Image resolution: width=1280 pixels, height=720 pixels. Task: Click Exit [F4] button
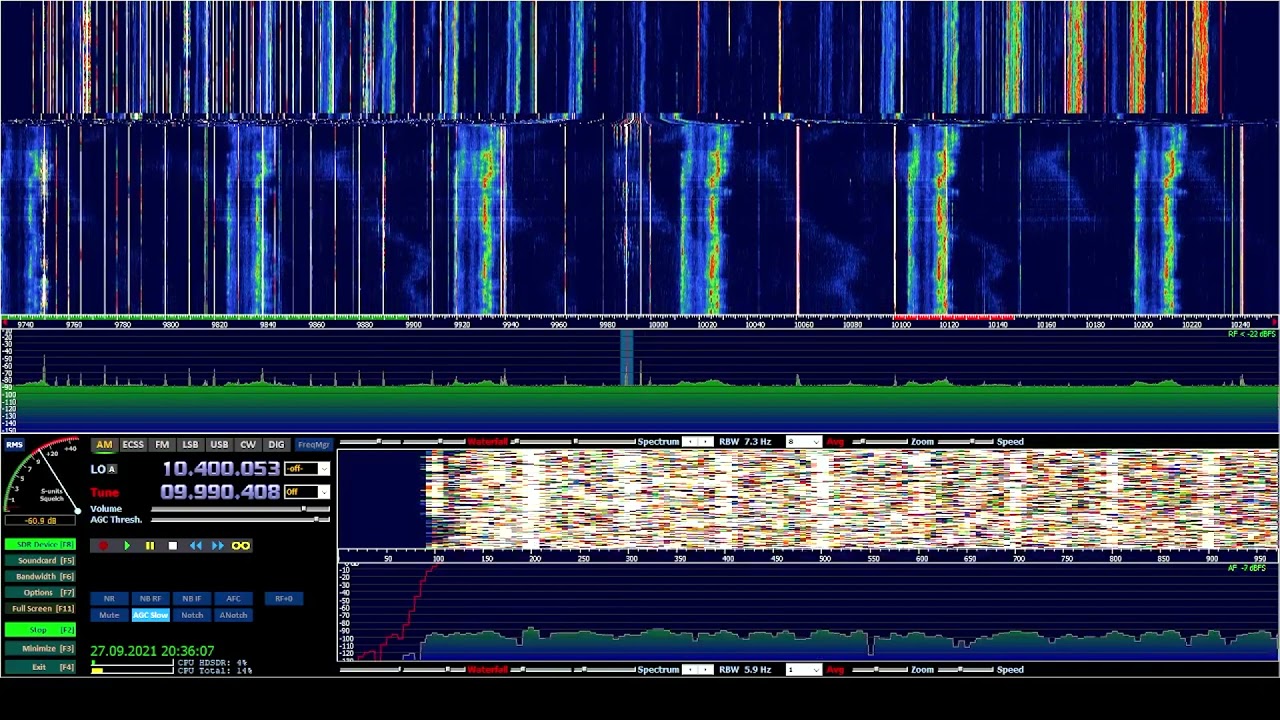pos(40,667)
